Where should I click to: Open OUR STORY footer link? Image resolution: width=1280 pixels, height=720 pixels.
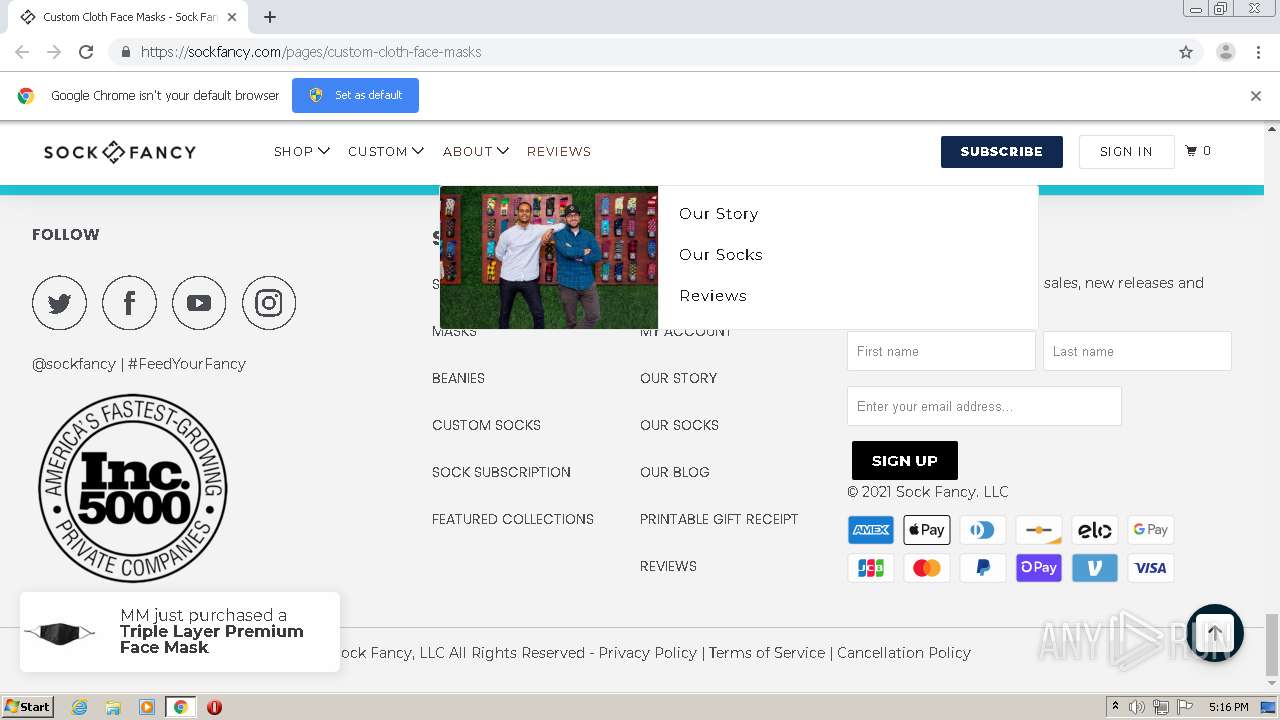(x=679, y=378)
